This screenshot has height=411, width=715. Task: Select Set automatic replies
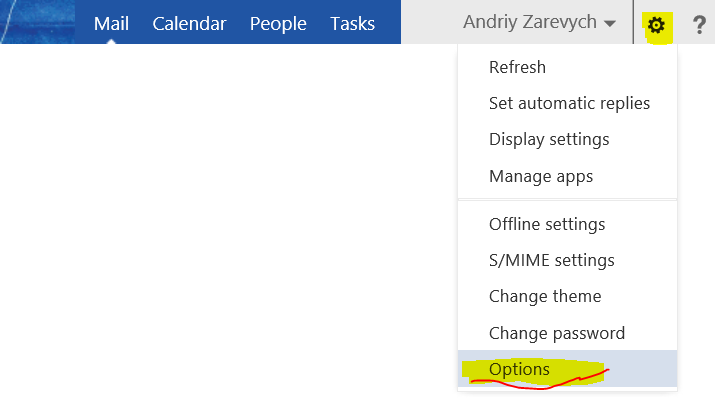(567, 103)
